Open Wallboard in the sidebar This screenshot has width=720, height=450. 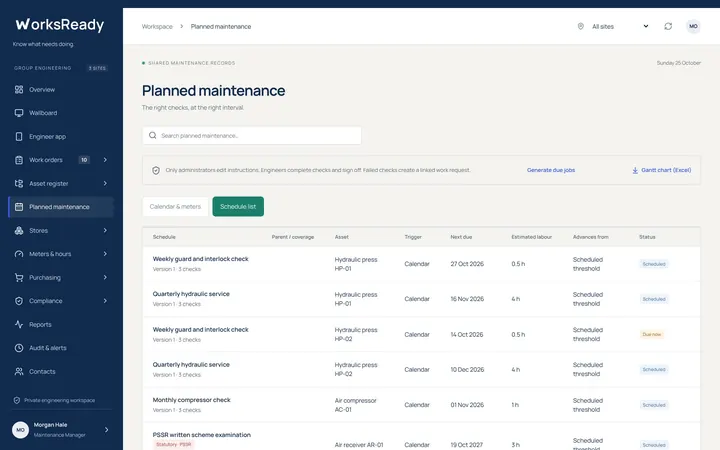pyautogui.click(x=61, y=113)
